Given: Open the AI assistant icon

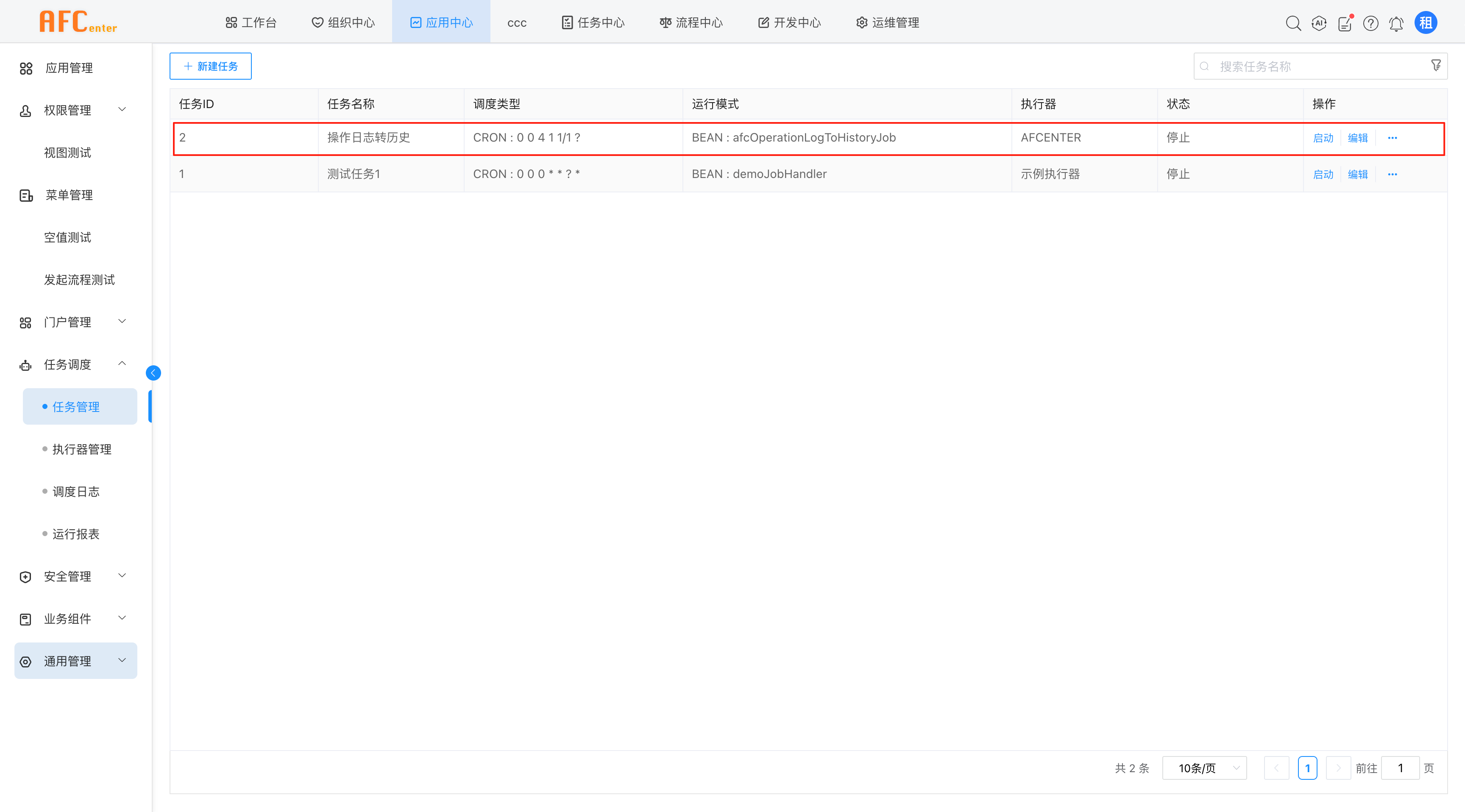Looking at the screenshot, I should [1319, 23].
